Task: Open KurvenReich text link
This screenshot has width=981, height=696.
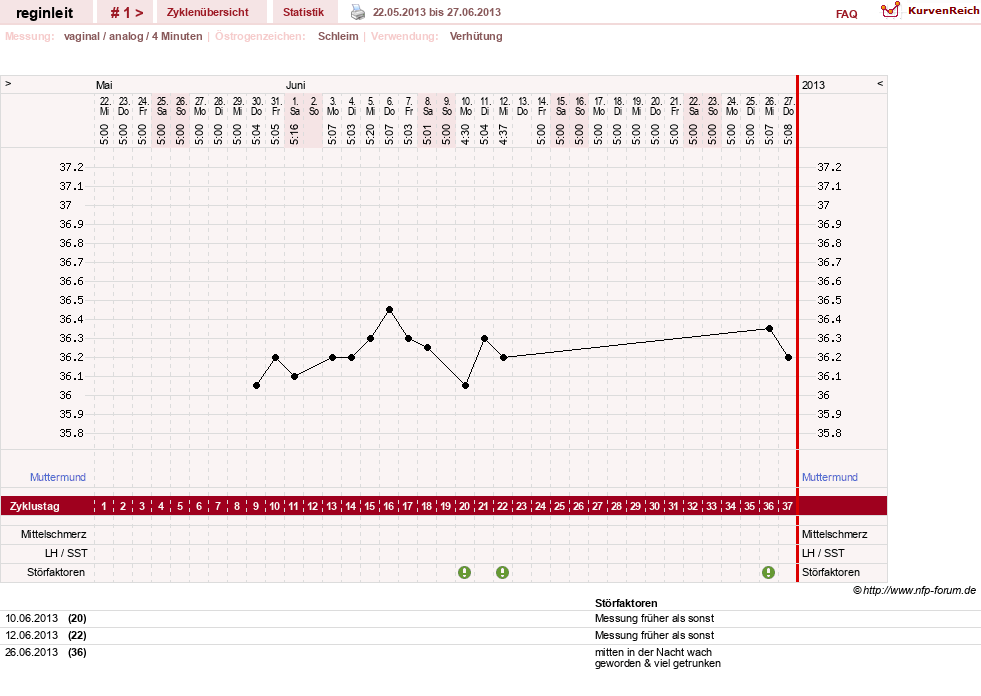Action: click(943, 11)
